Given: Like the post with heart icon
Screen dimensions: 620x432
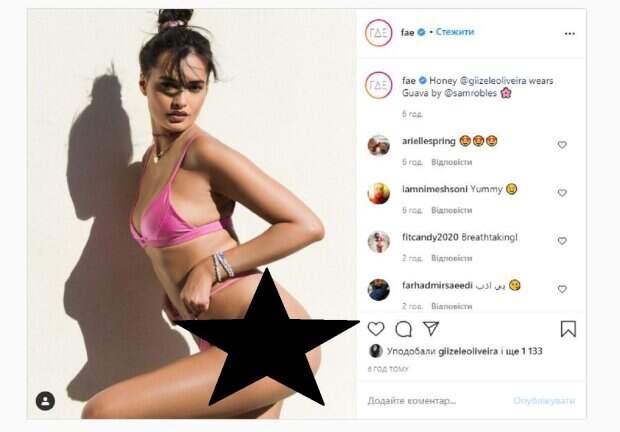Looking at the screenshot, I should pyautogui.click(x=376, y=329).
